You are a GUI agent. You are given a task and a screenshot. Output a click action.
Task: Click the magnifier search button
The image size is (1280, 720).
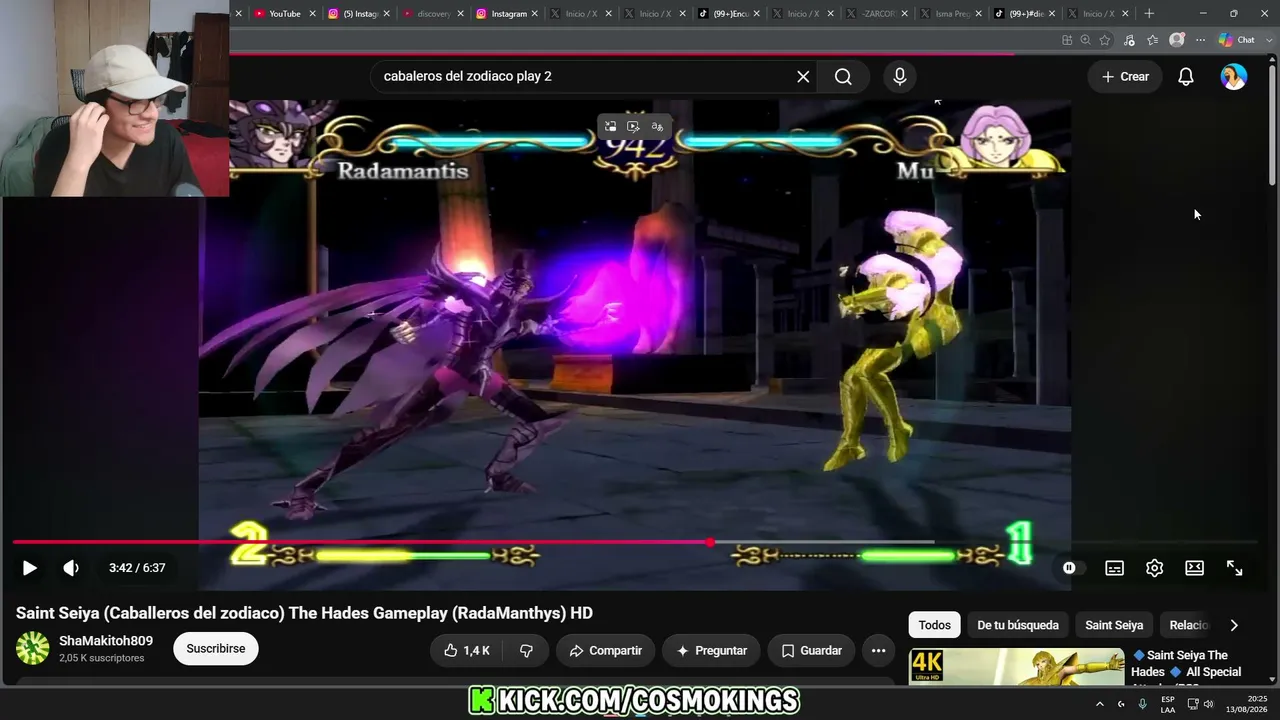843,76
